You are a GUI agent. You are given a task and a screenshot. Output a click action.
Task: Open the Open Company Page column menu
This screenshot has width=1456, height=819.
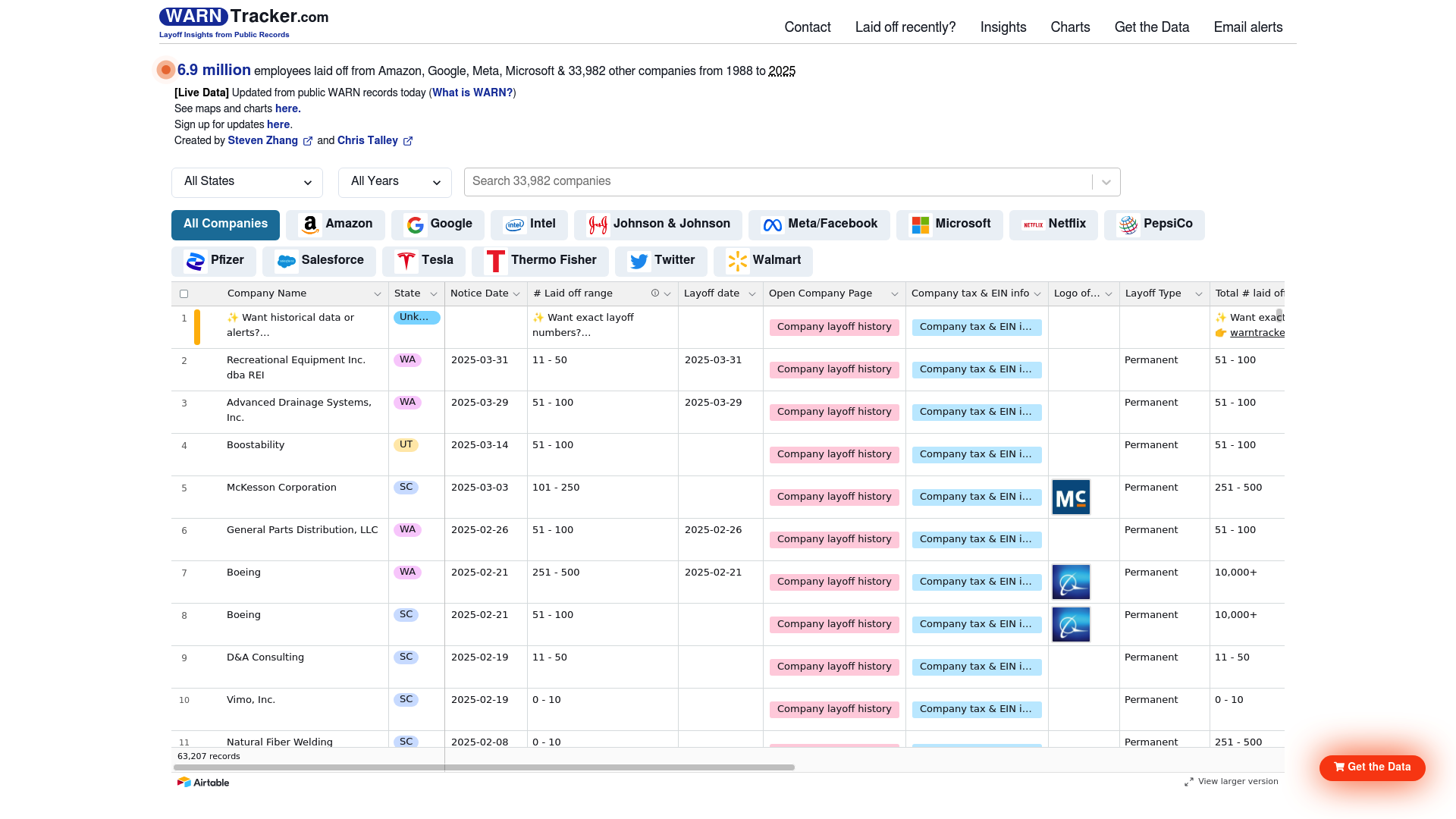[895, 294]
